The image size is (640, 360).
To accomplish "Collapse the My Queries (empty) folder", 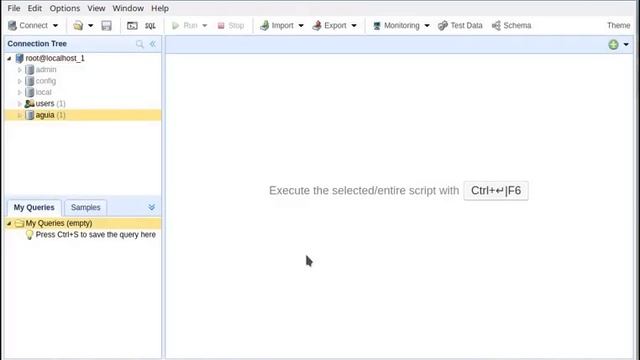I will (9, 223).
